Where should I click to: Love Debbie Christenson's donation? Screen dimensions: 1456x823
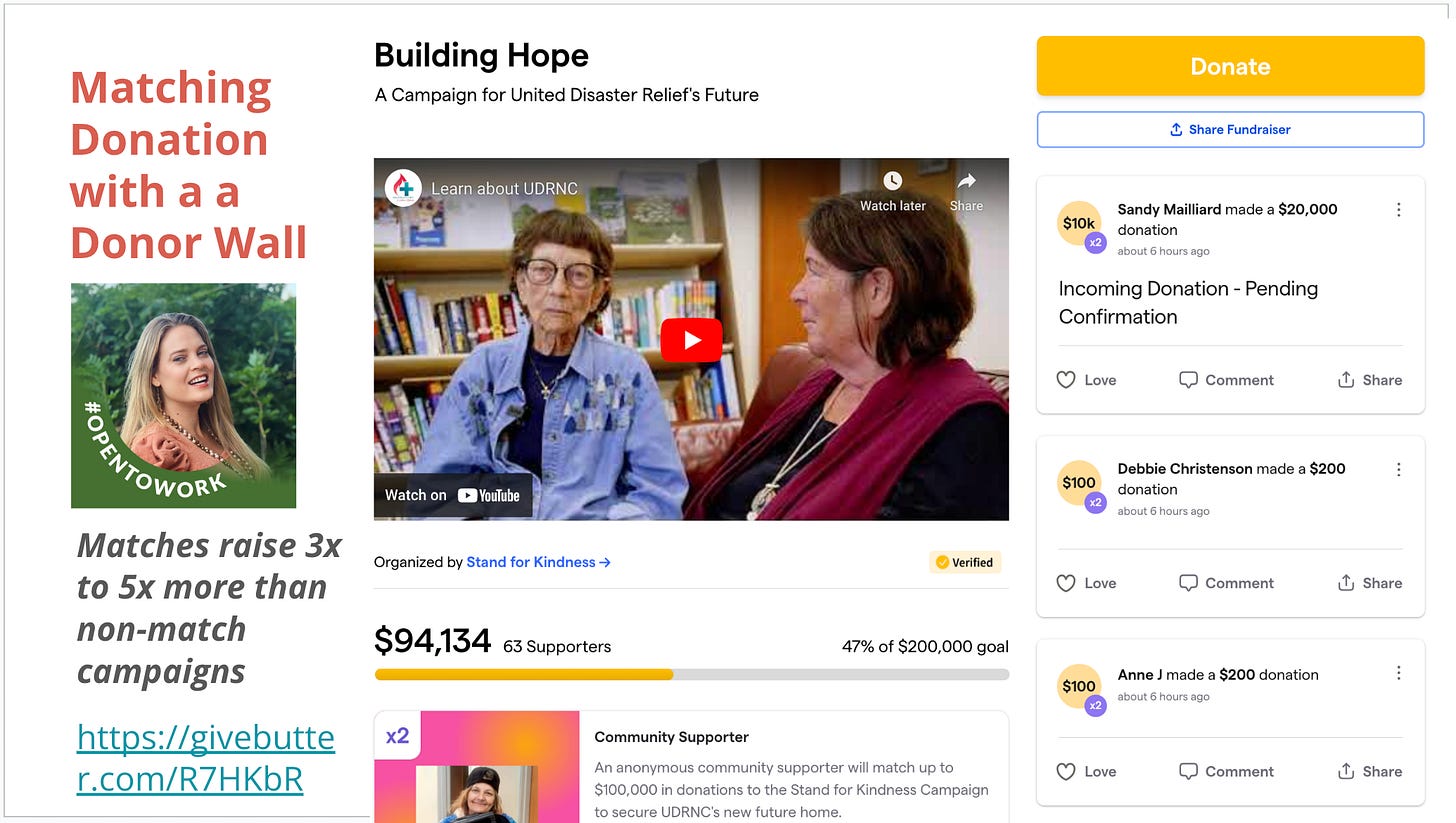1086,583
